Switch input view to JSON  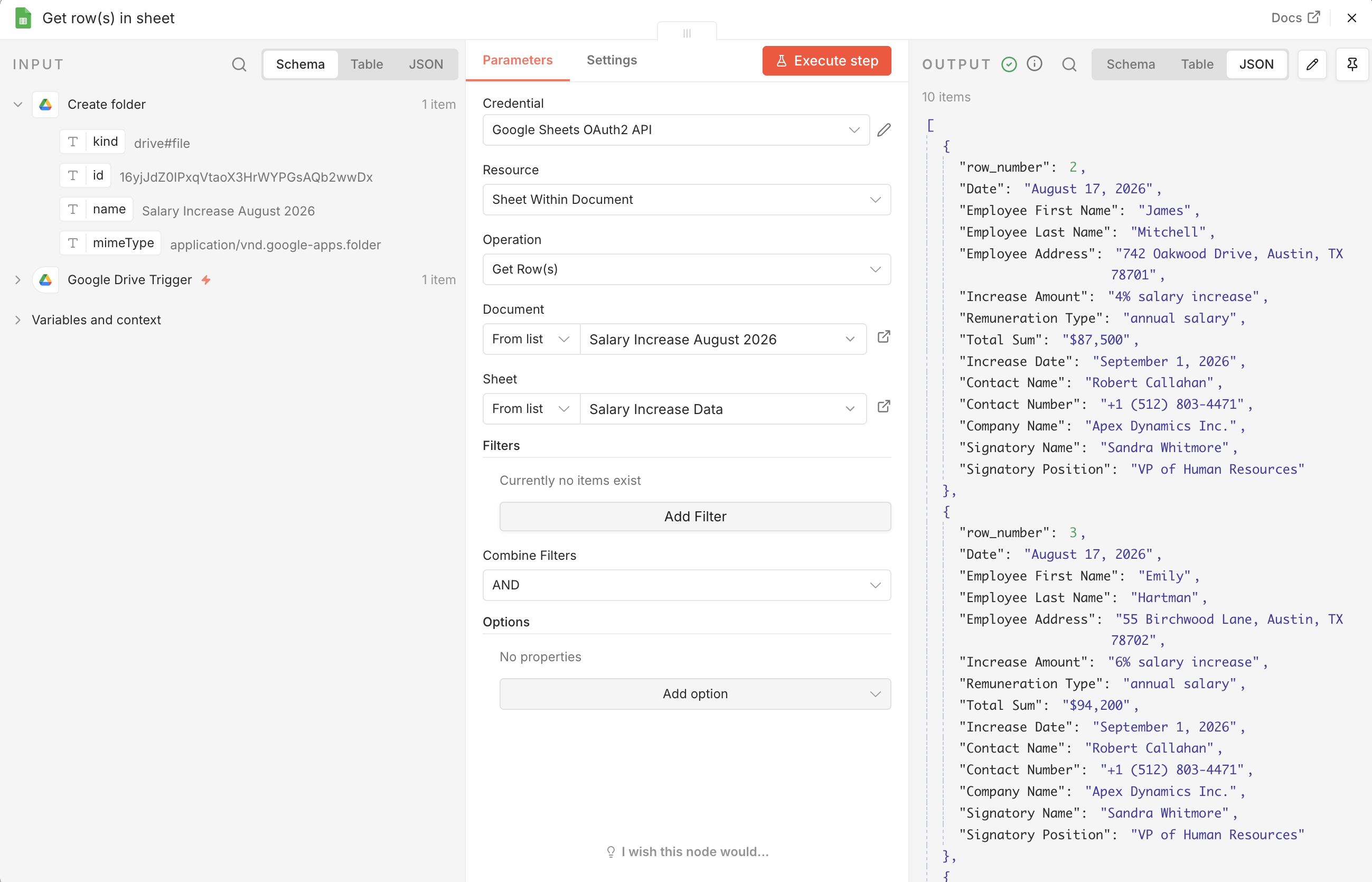tap(426, 64)
